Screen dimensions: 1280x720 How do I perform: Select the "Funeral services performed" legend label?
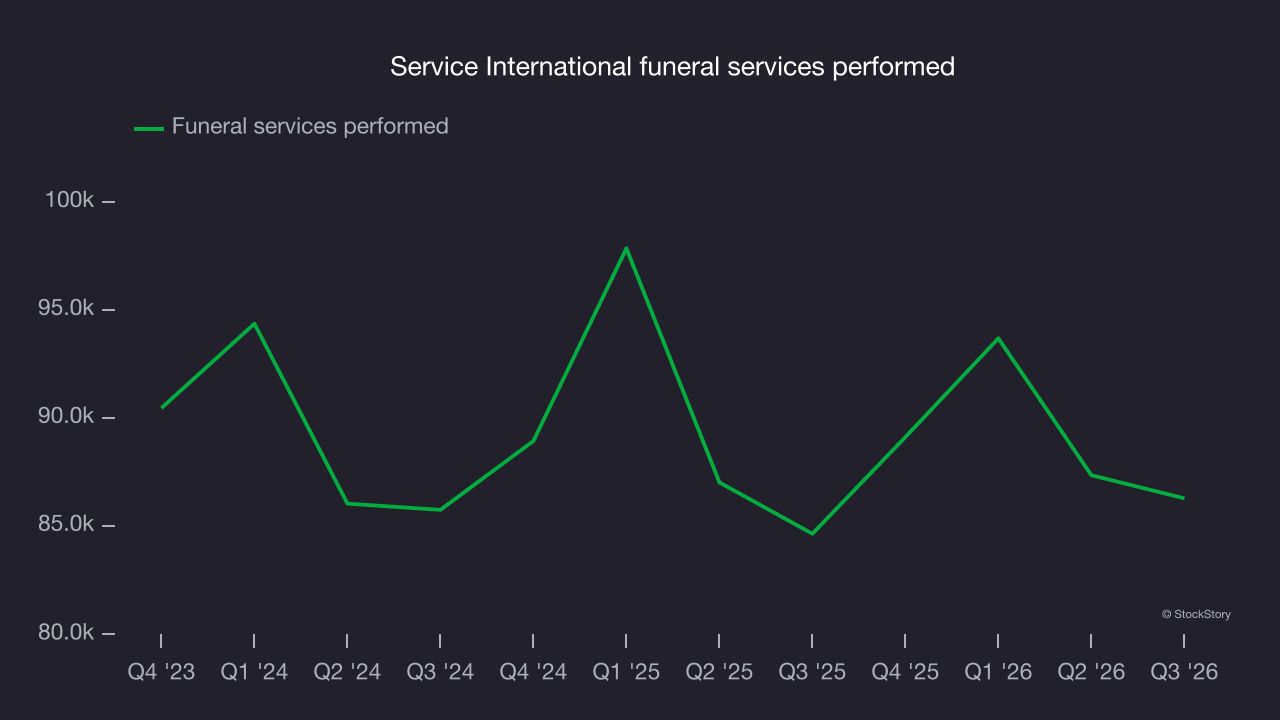310,126
